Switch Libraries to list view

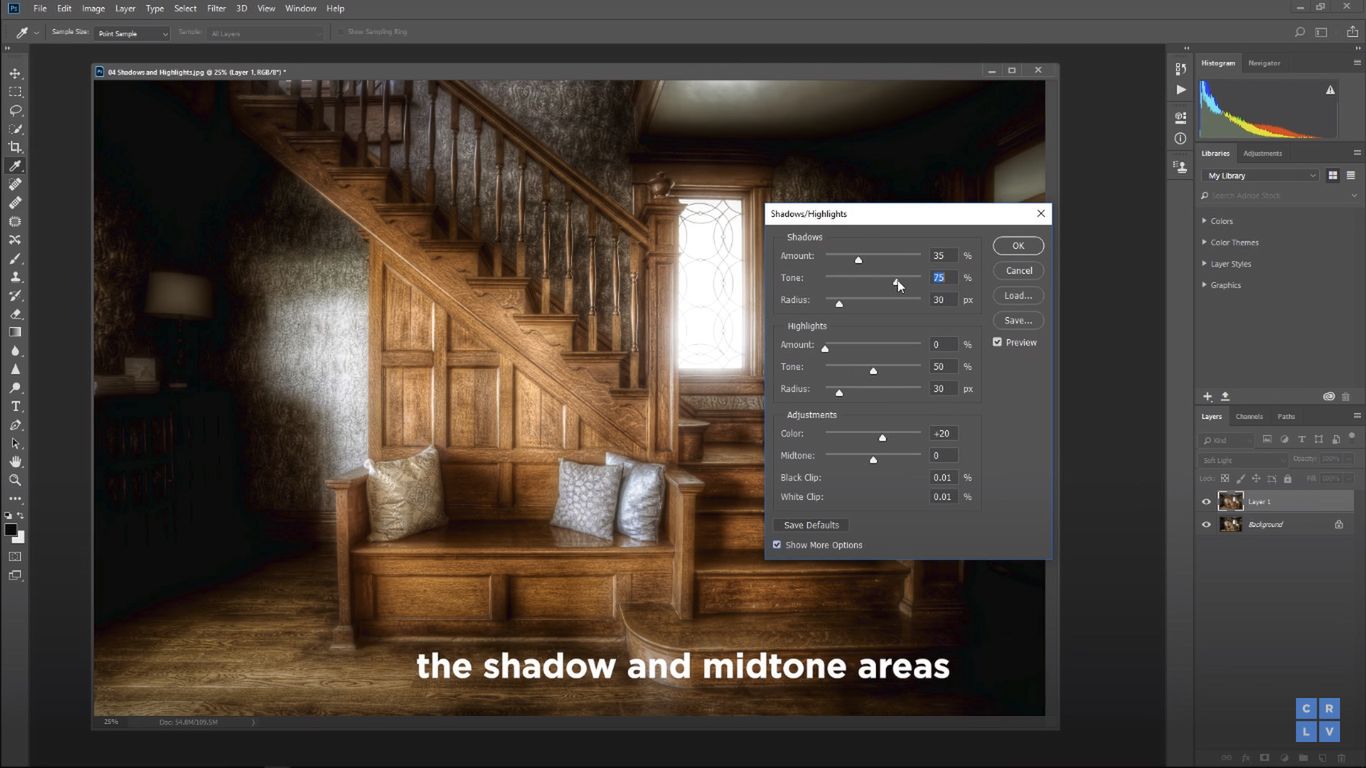coord(1352,175)
